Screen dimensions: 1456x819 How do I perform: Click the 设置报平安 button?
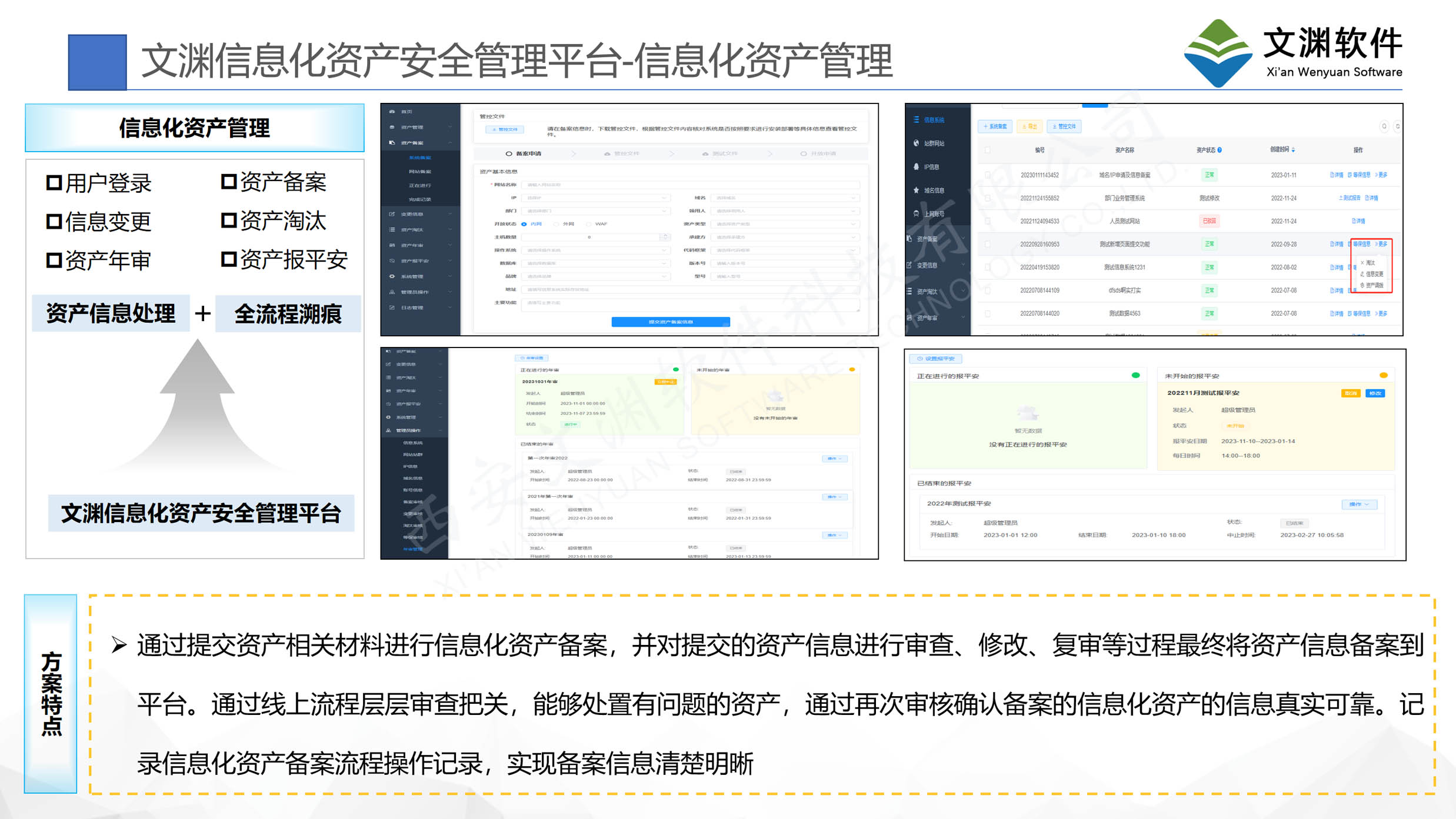pos(935,359)
